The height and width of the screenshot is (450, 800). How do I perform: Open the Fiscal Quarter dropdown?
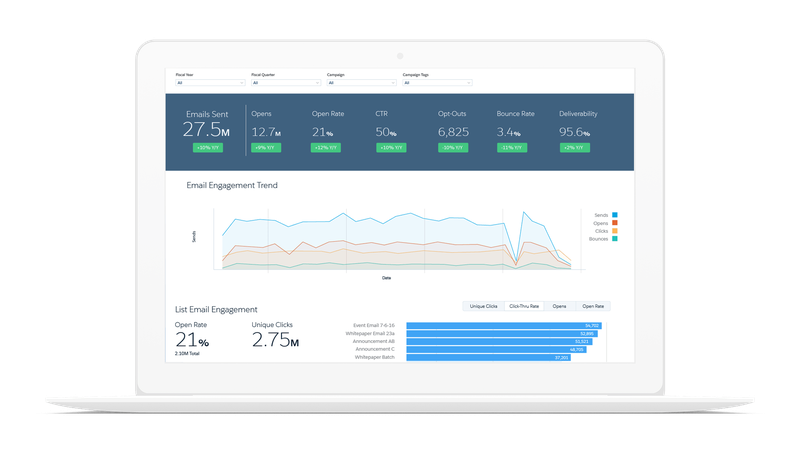286,83
